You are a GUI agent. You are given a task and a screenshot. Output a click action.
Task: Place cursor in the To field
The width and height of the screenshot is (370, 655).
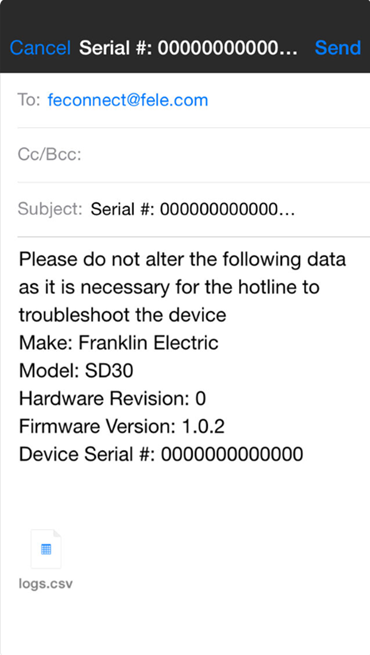click(193, 100)
